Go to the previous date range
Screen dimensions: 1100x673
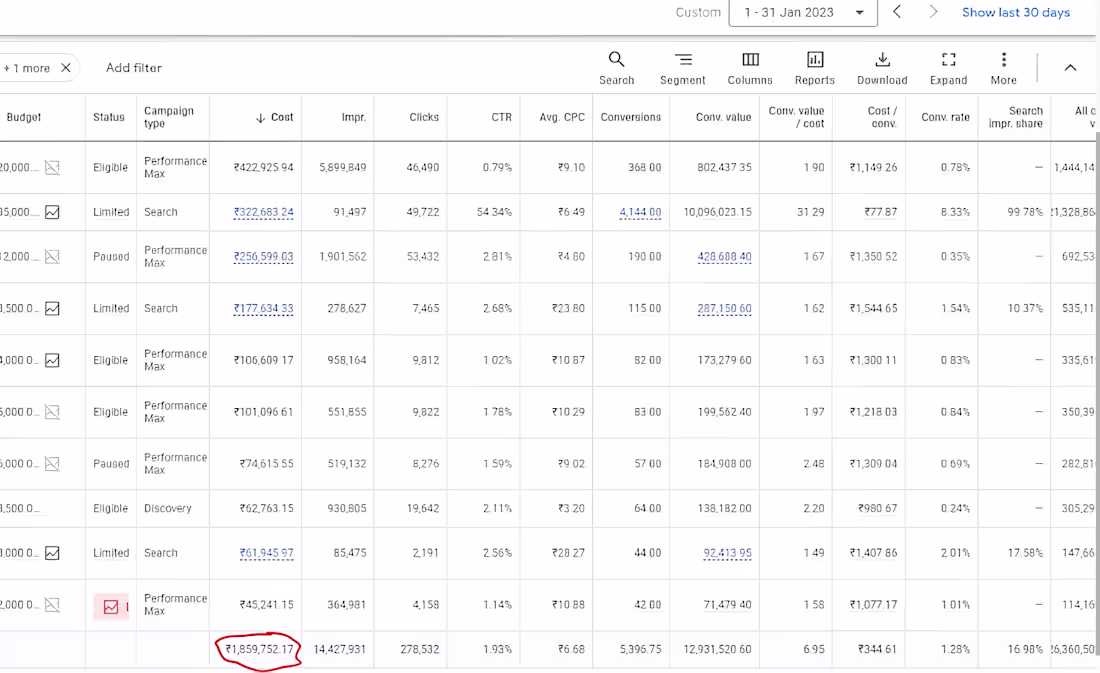point(897,12)
